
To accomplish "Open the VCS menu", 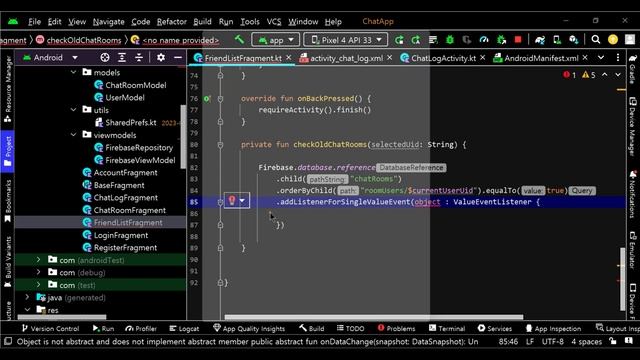I will pos(274,22).
